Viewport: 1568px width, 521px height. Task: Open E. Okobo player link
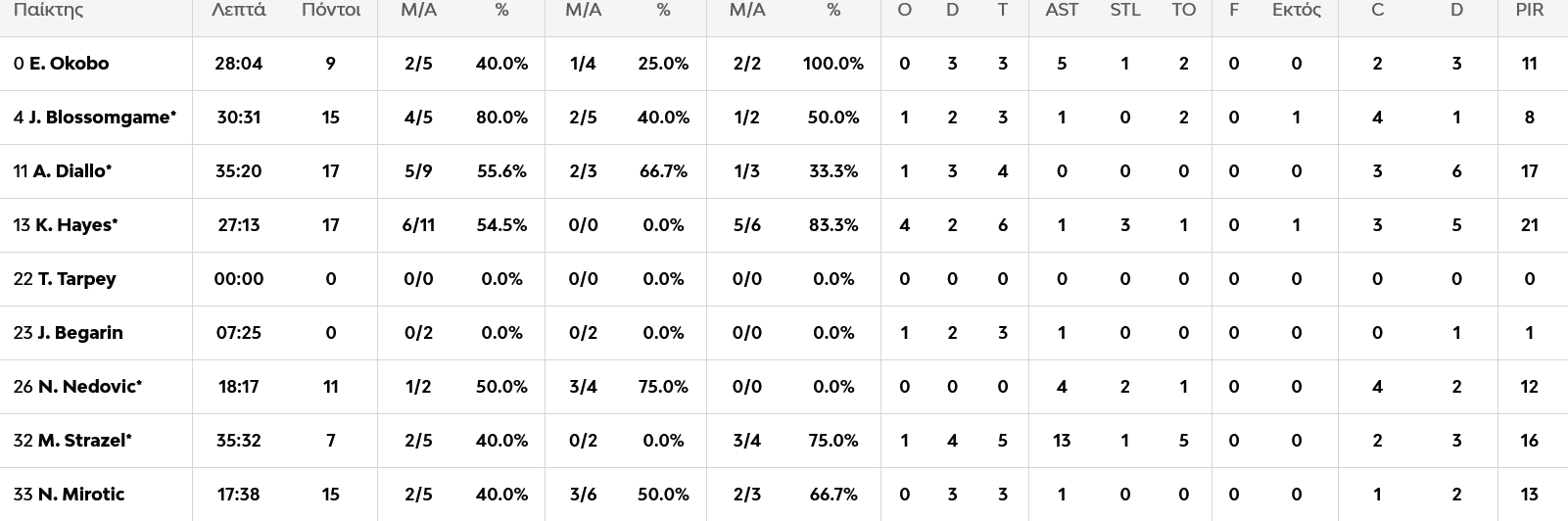click(x=69, y=64)
